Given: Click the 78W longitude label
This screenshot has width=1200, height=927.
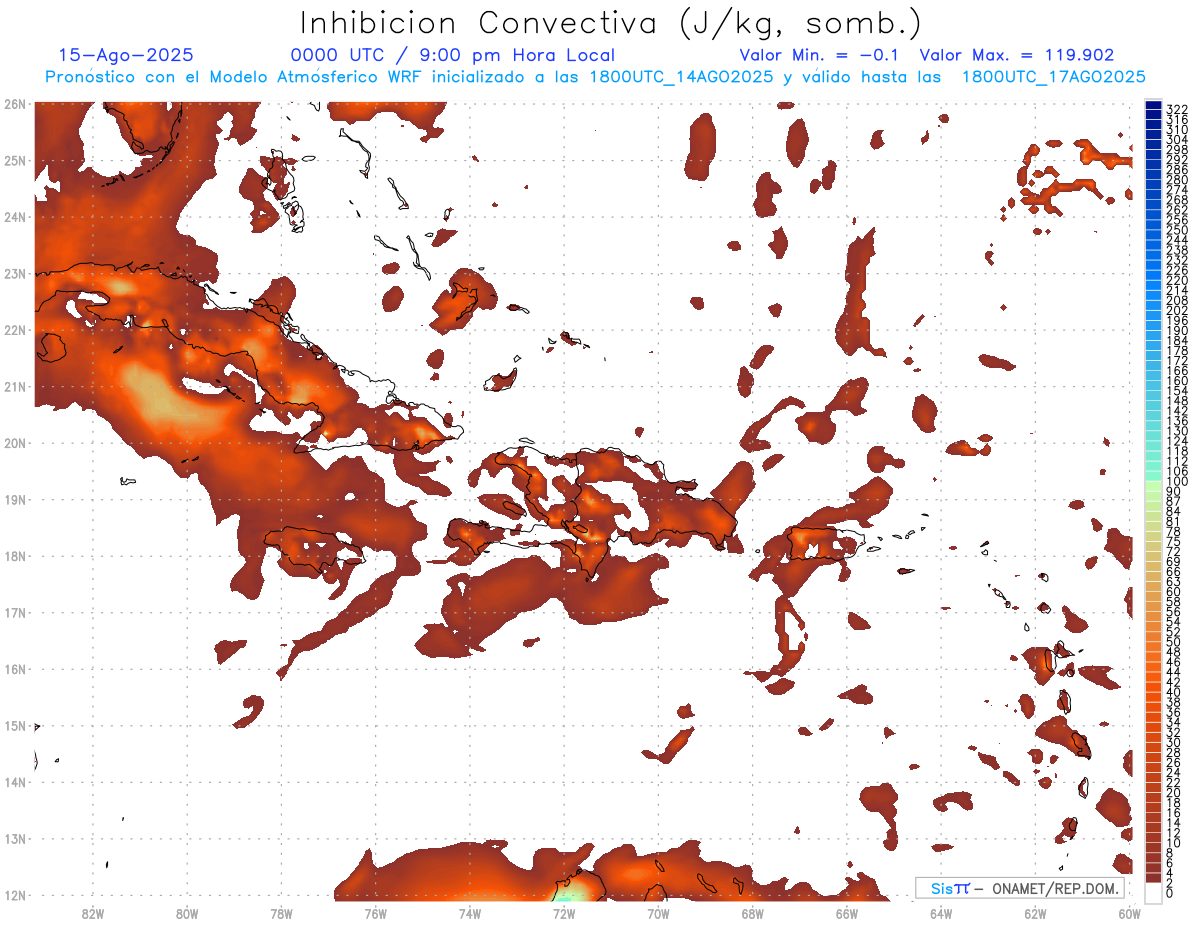Looking at the screenshot, I should (x=281, y=914).
